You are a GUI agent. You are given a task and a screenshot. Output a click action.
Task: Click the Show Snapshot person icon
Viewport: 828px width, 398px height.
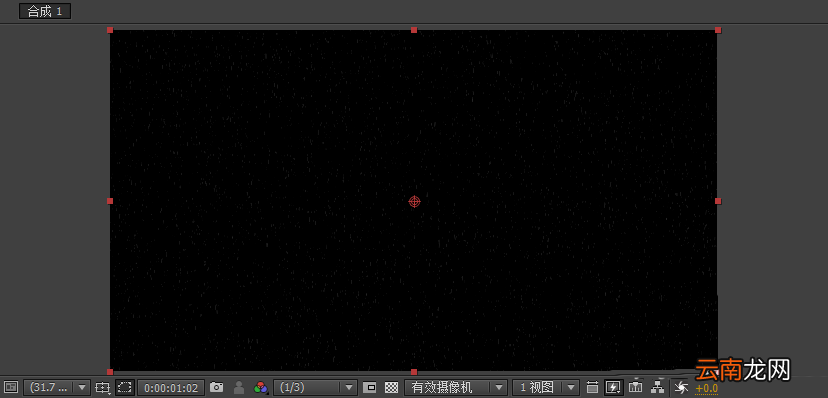[x=239, y=387]
